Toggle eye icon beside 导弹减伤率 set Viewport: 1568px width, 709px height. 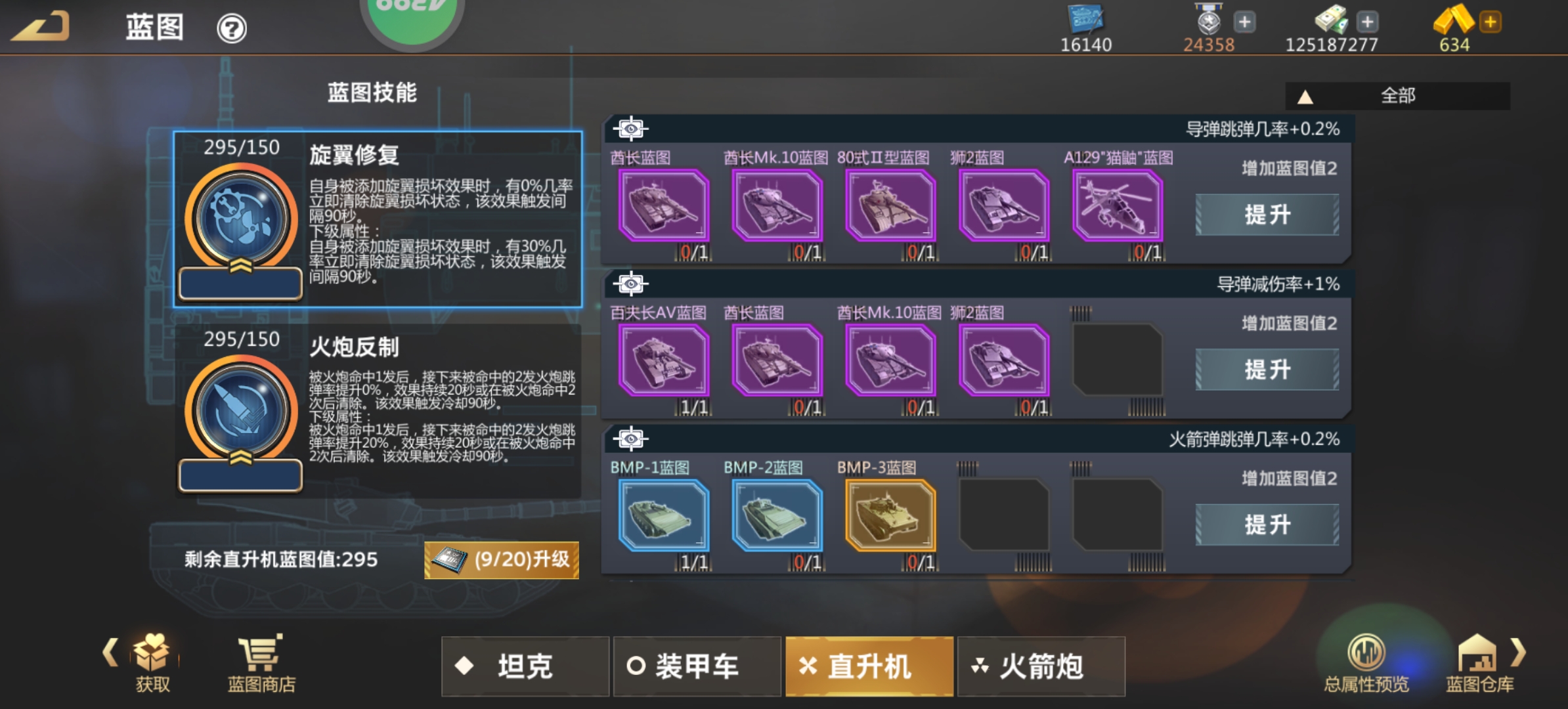click(630, 284)
